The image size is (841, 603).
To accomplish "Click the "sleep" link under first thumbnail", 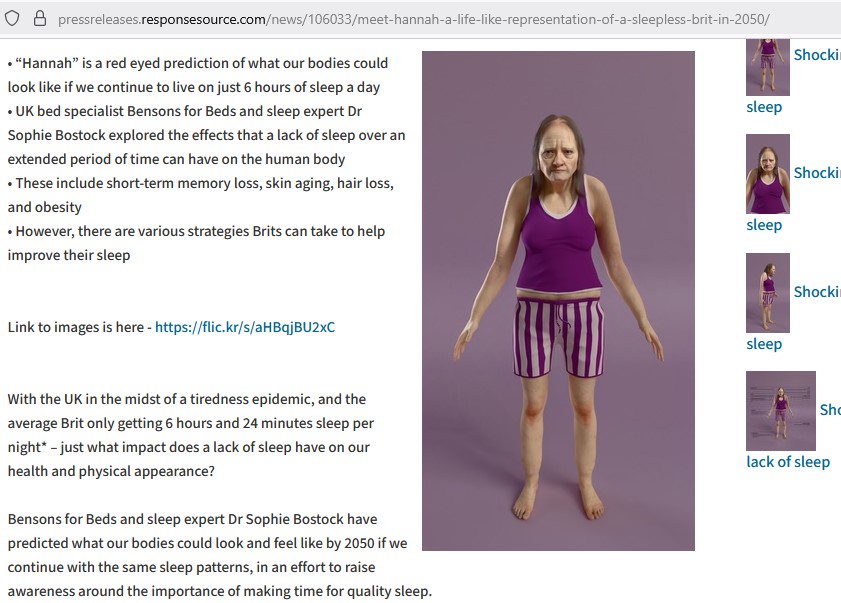I will (764, 107).
